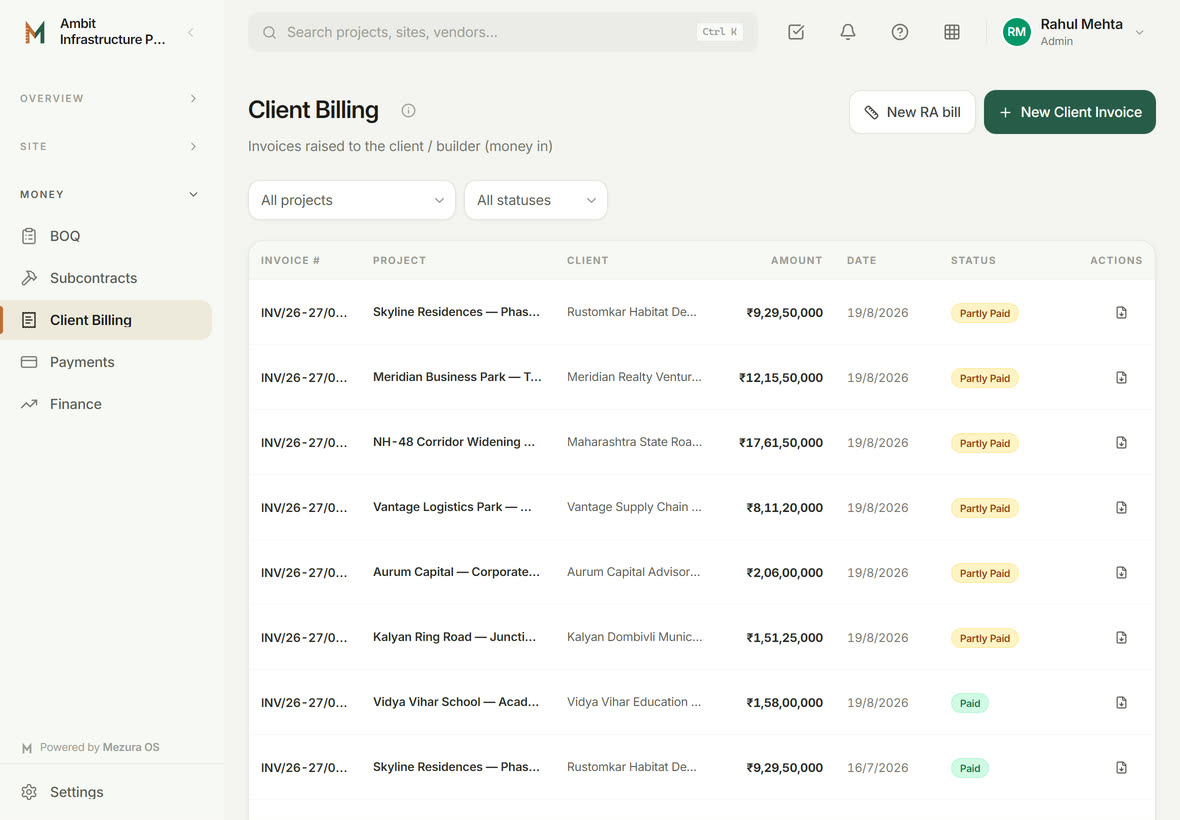This screenshot has height=820, width=1180.
Task: Click amount ₹17,61,50,000
Action: pos(780,442)
